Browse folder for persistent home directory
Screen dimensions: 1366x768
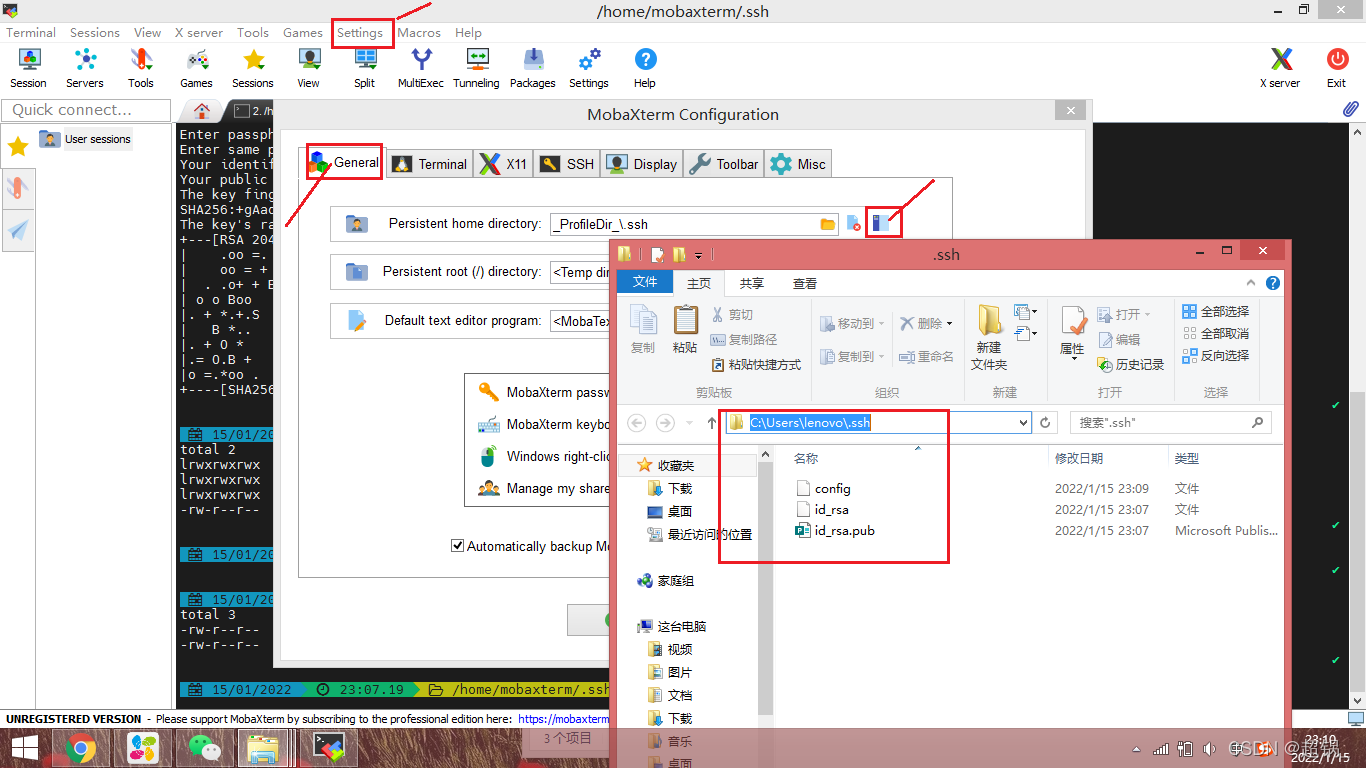[x=828, y=224]
